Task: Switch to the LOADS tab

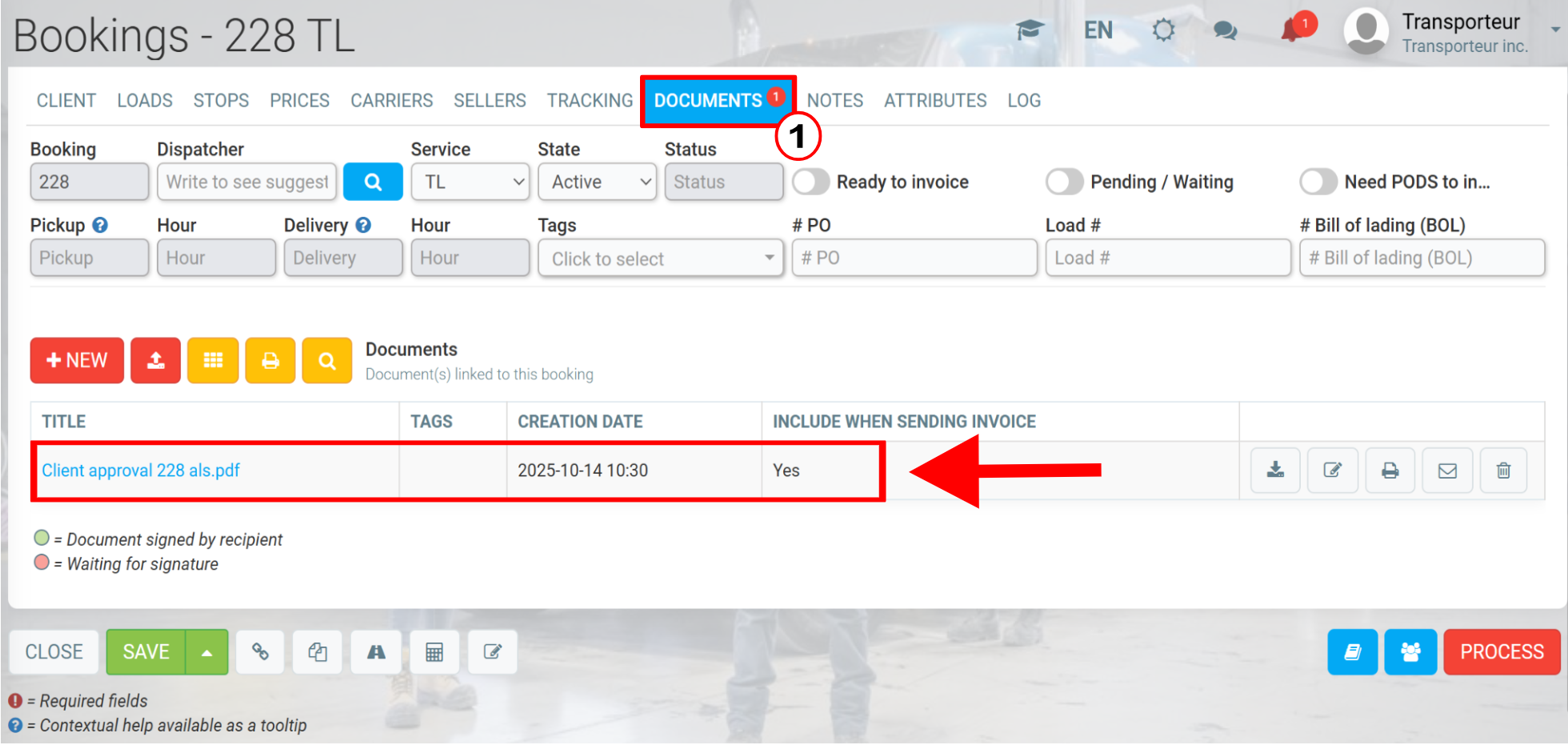Action: [145, 101]
